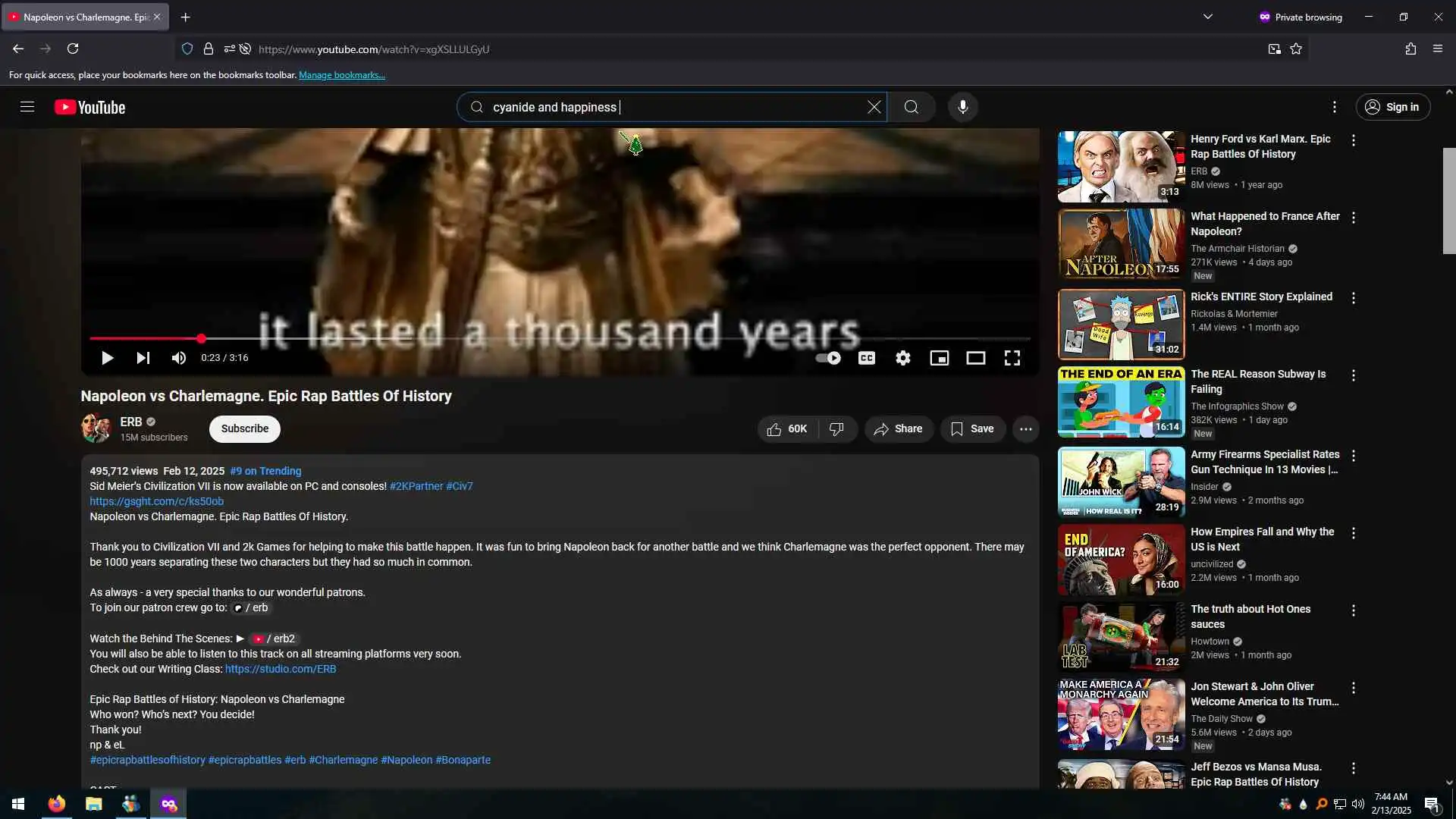The image size is (1456, 819).
Task: Subscribe to the ERB channel
Action: (x=244, y=428)
